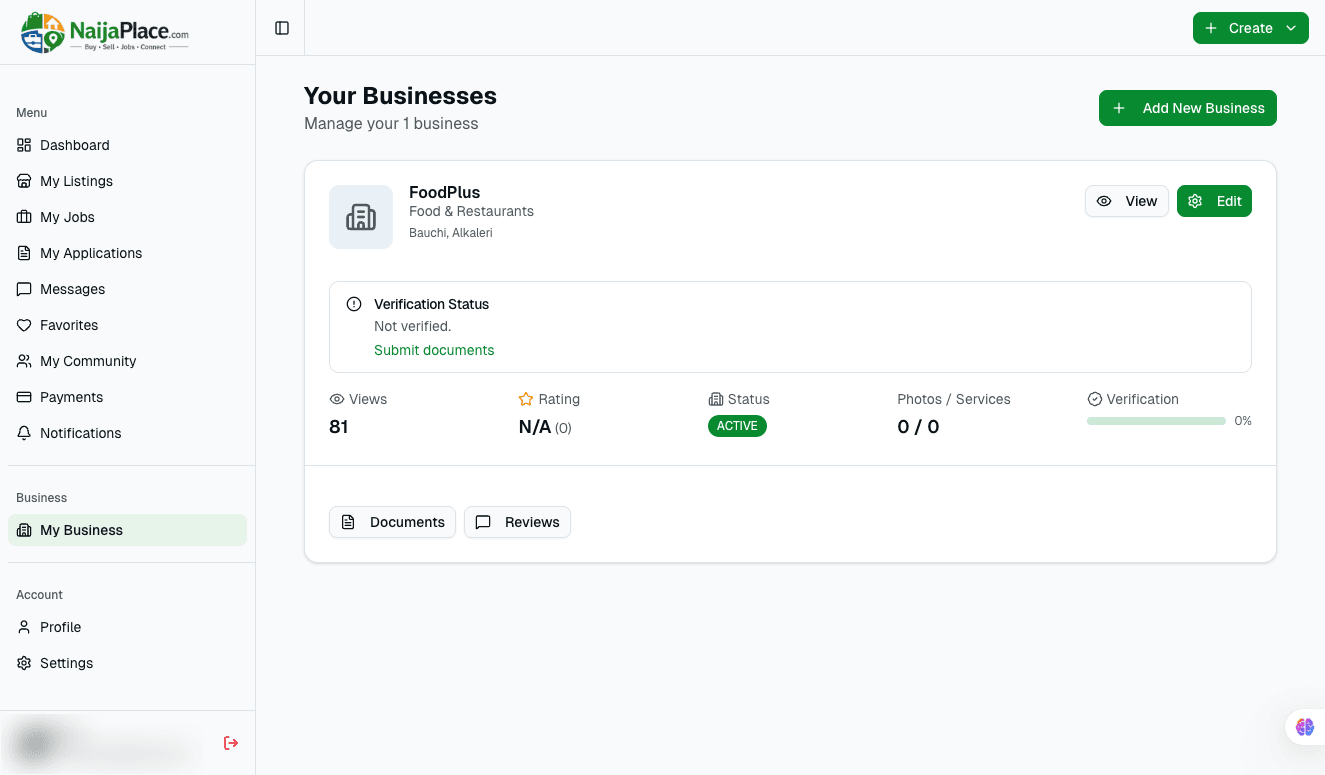Open Notifications from the sidebar
The height and width of the screenshot is (775, 1325).
coord(80,433)
